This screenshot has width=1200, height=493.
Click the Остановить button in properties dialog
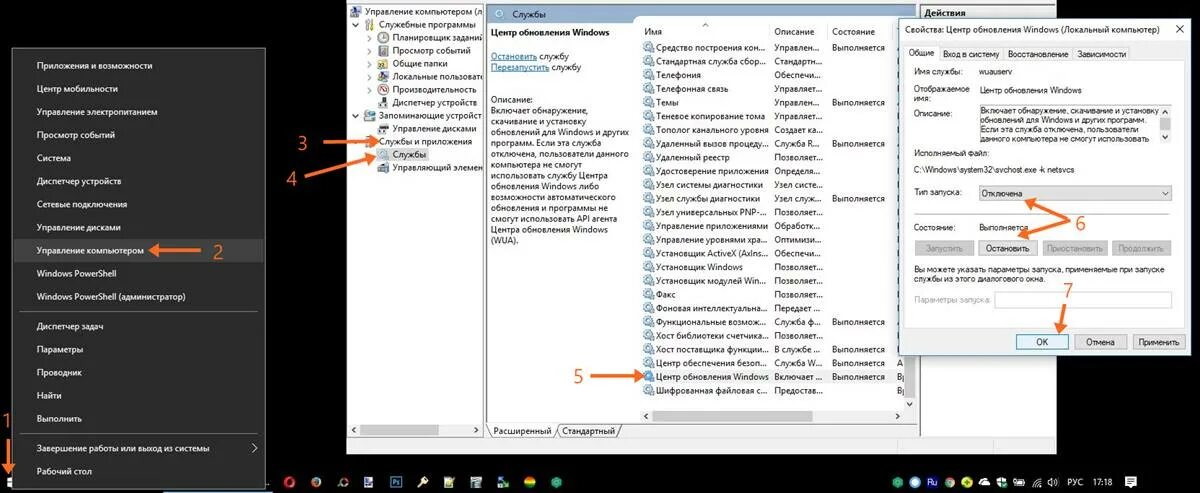[1009, 247]
